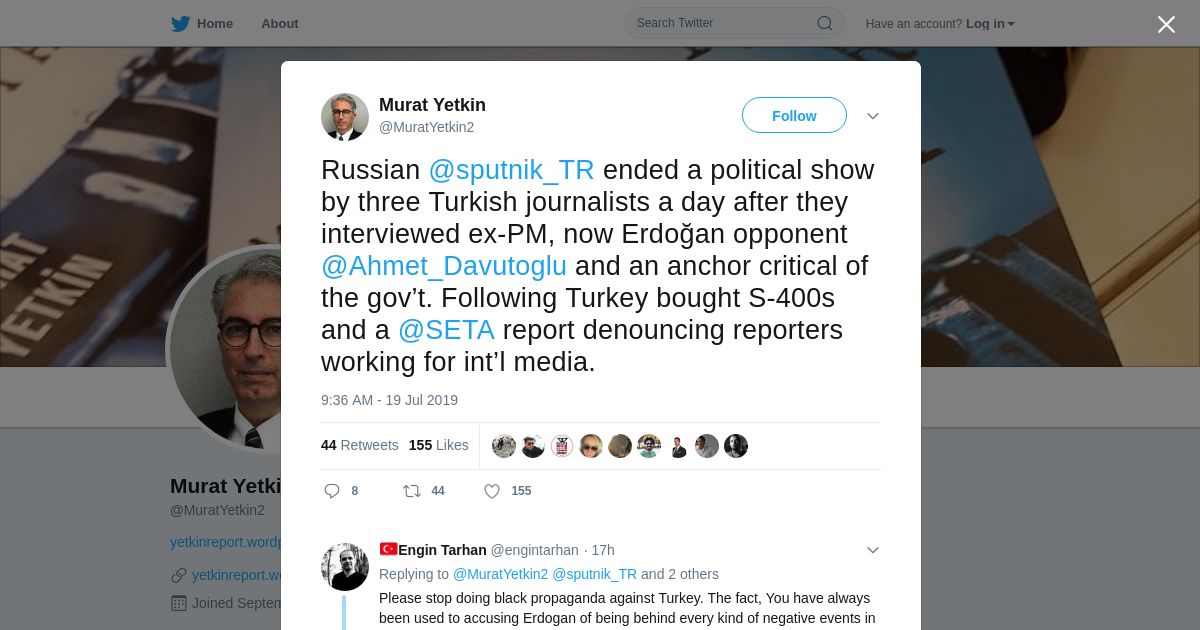Click the search magnifier icon

pyautogui.click(x=825, y=23)
